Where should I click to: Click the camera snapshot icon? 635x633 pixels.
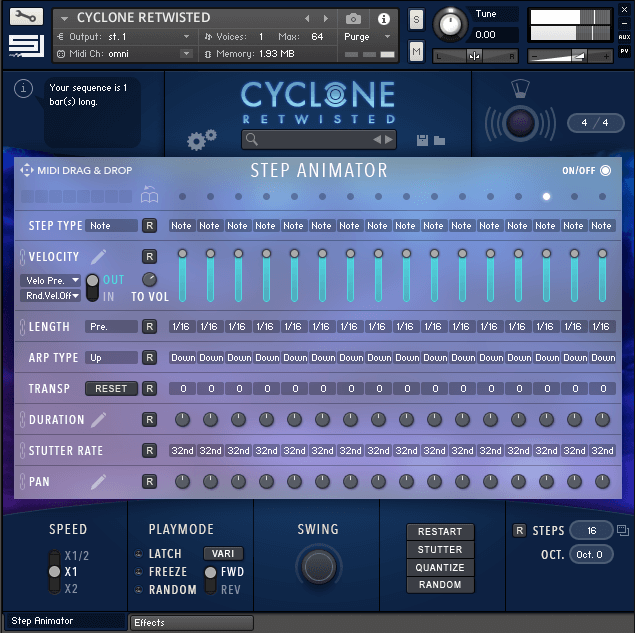pyautogui.click(x=353, y=19)
